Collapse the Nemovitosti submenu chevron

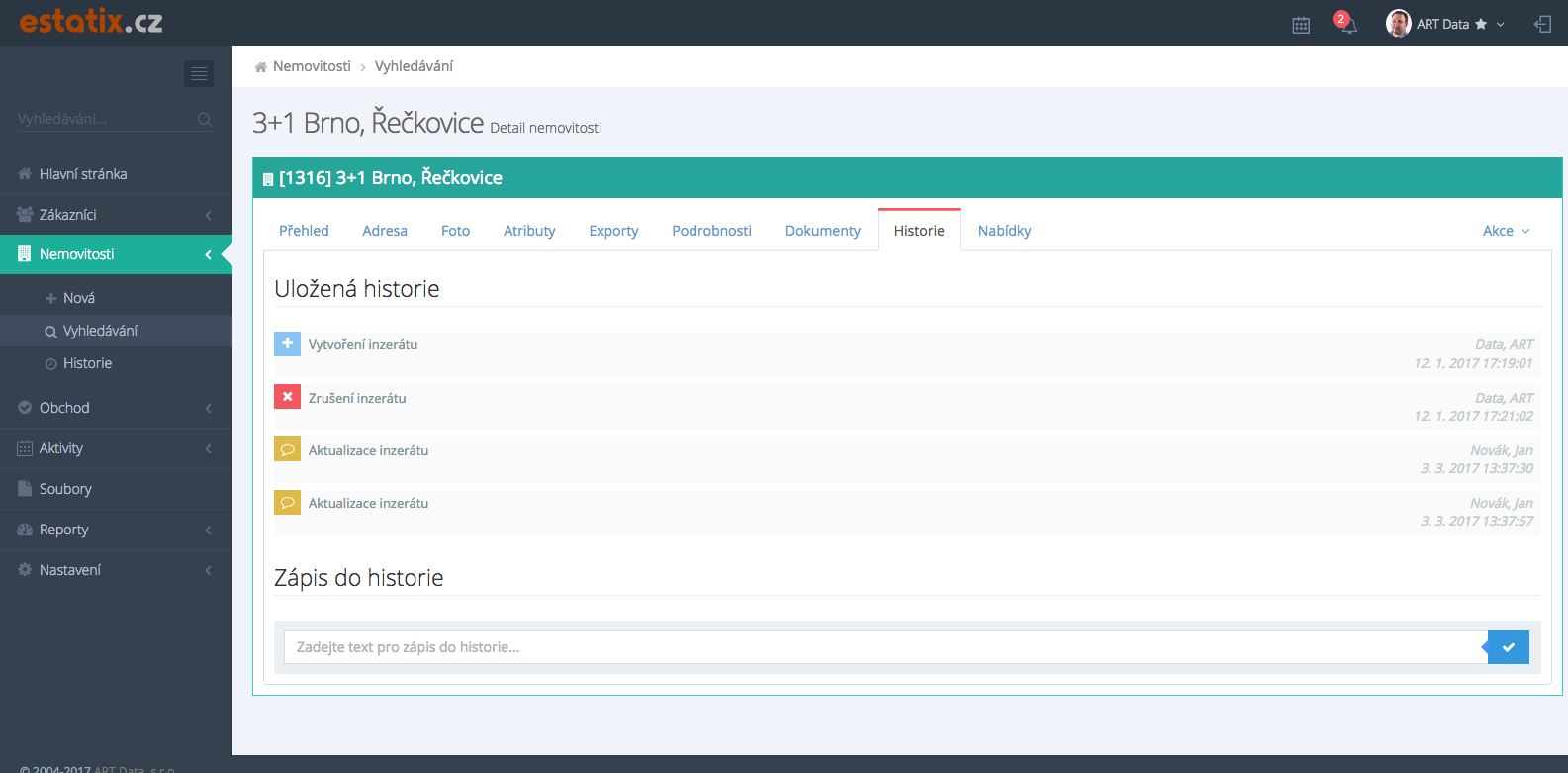point(208,254)
